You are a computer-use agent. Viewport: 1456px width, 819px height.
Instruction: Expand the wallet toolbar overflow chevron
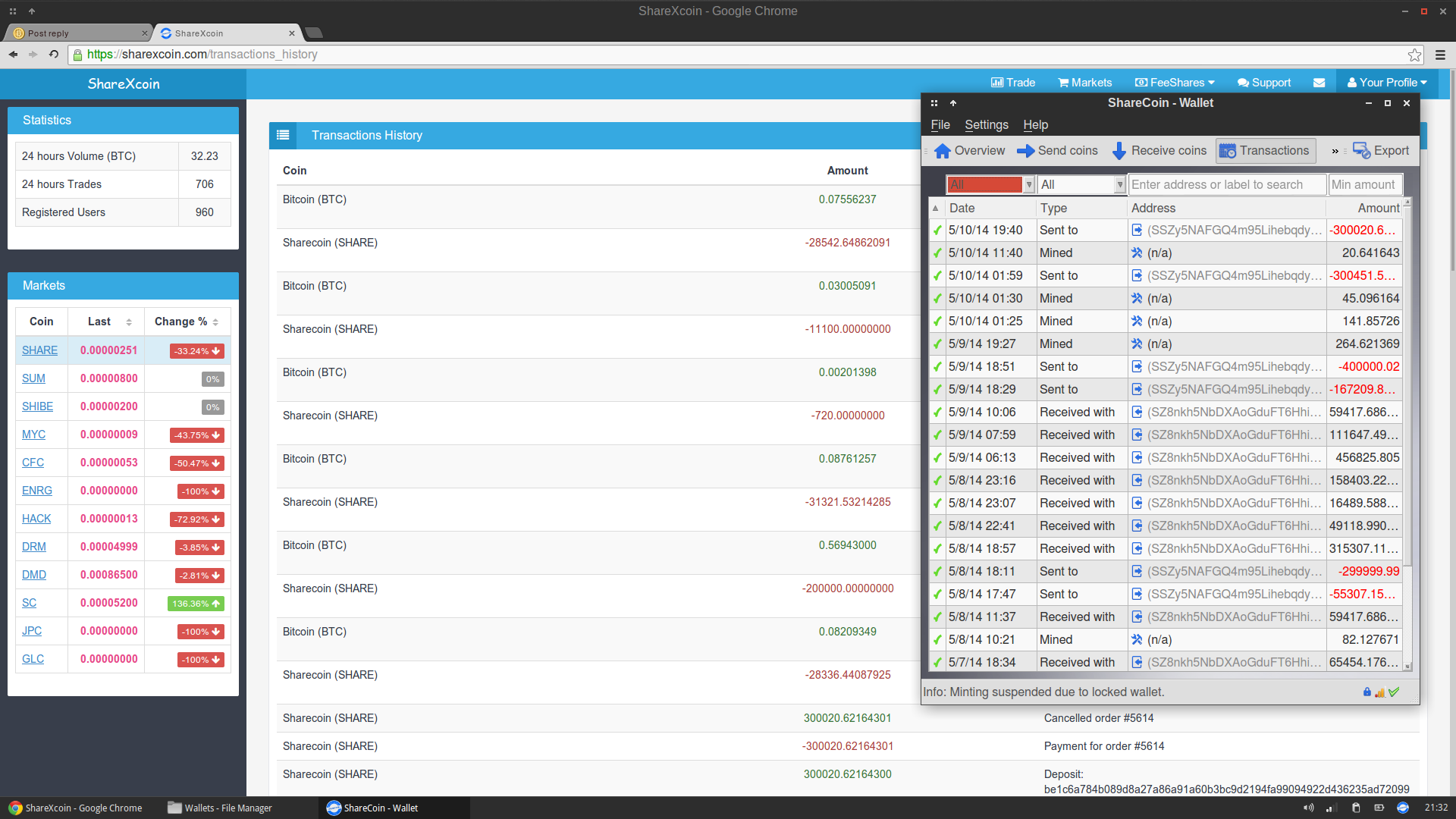click(1335, 152)
